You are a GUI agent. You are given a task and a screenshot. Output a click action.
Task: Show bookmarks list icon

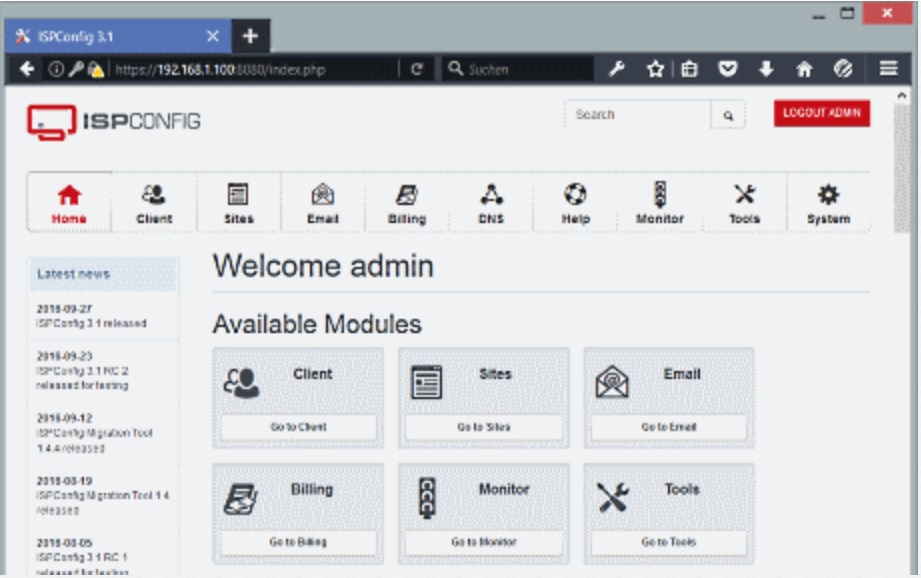point(689,69)
